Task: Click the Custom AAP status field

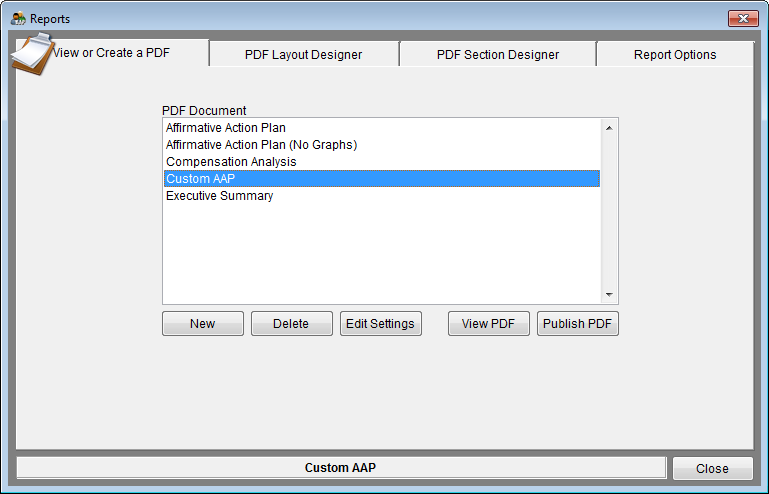Action: 341,468
